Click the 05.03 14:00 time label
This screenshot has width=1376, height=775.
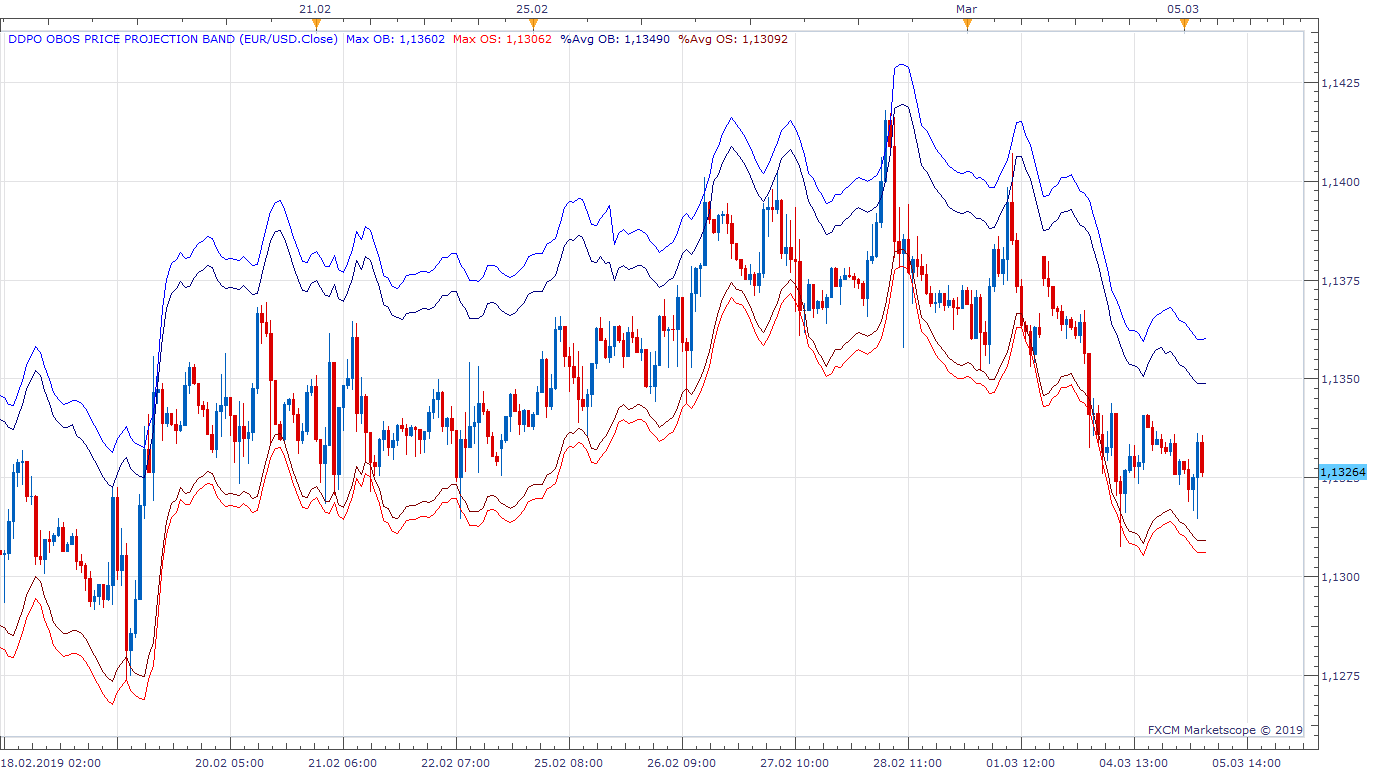click(x=1246, y=762)
